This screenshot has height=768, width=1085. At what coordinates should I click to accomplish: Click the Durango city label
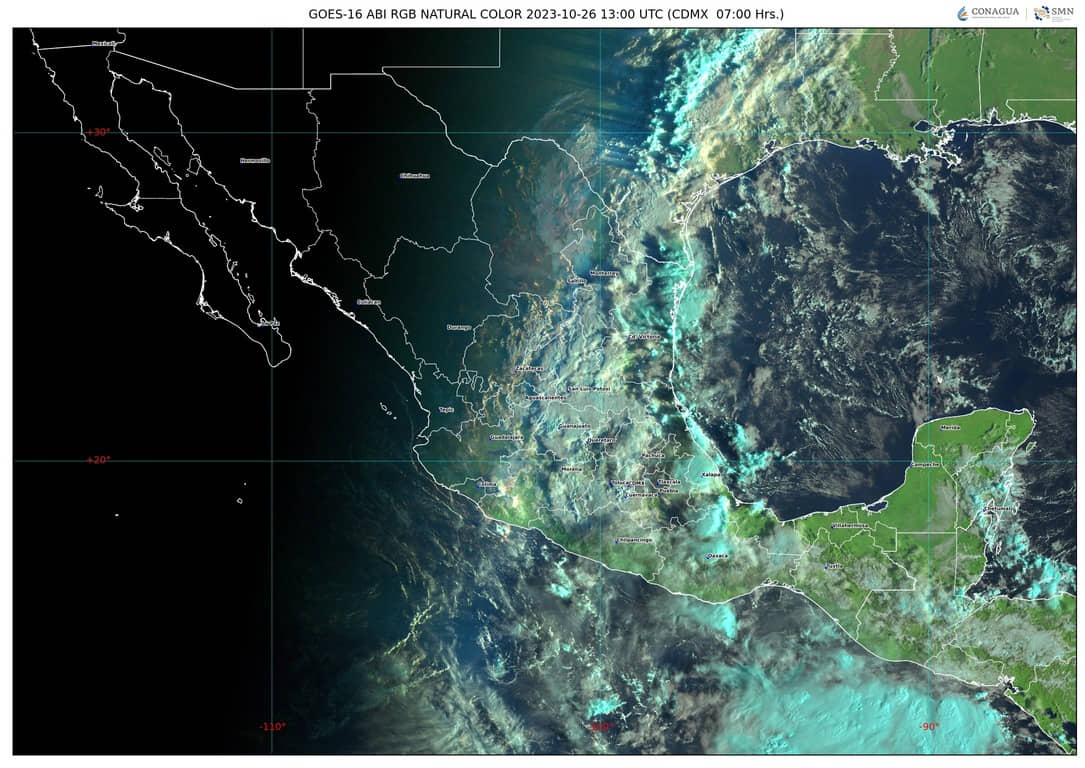(458, 327)
